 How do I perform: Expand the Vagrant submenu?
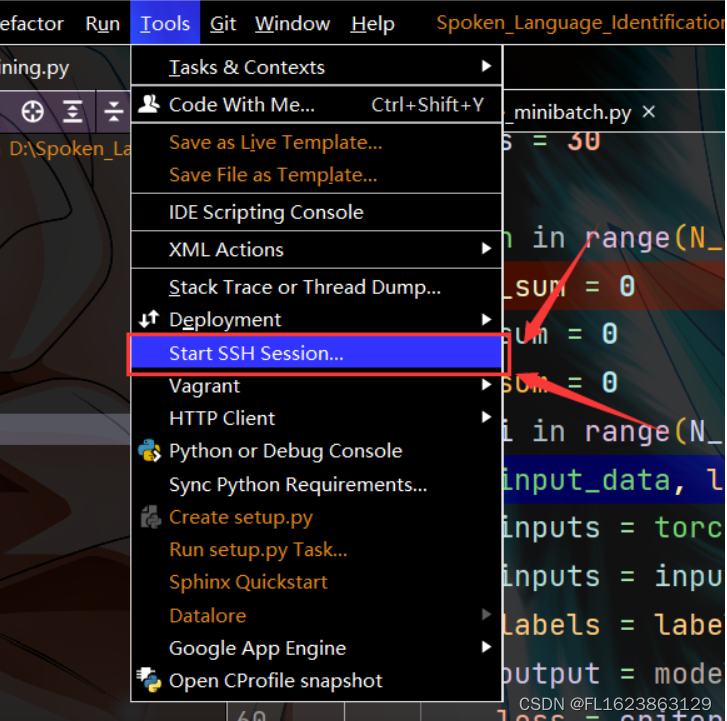click(317, 386)
